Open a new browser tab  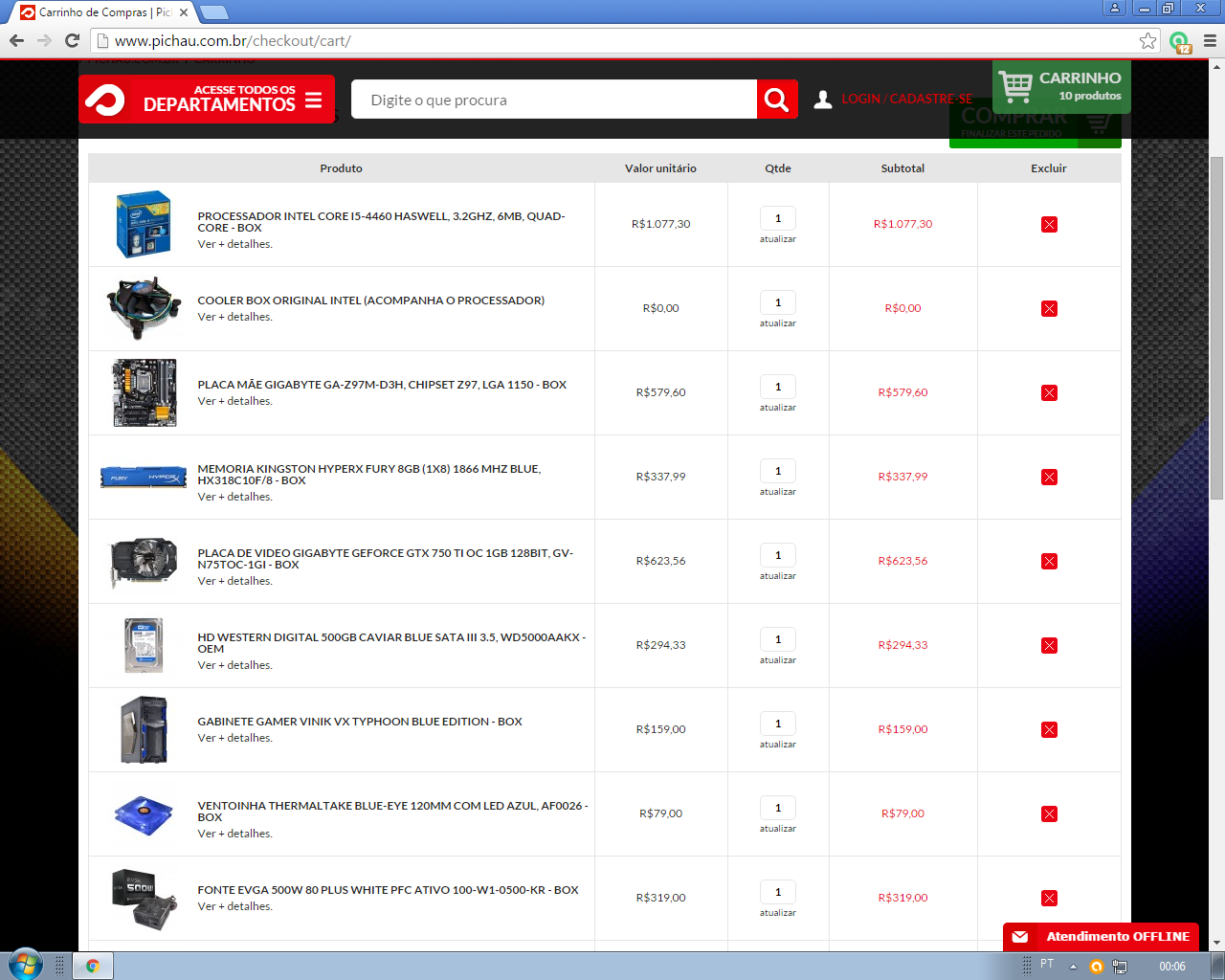coord(214,12)
